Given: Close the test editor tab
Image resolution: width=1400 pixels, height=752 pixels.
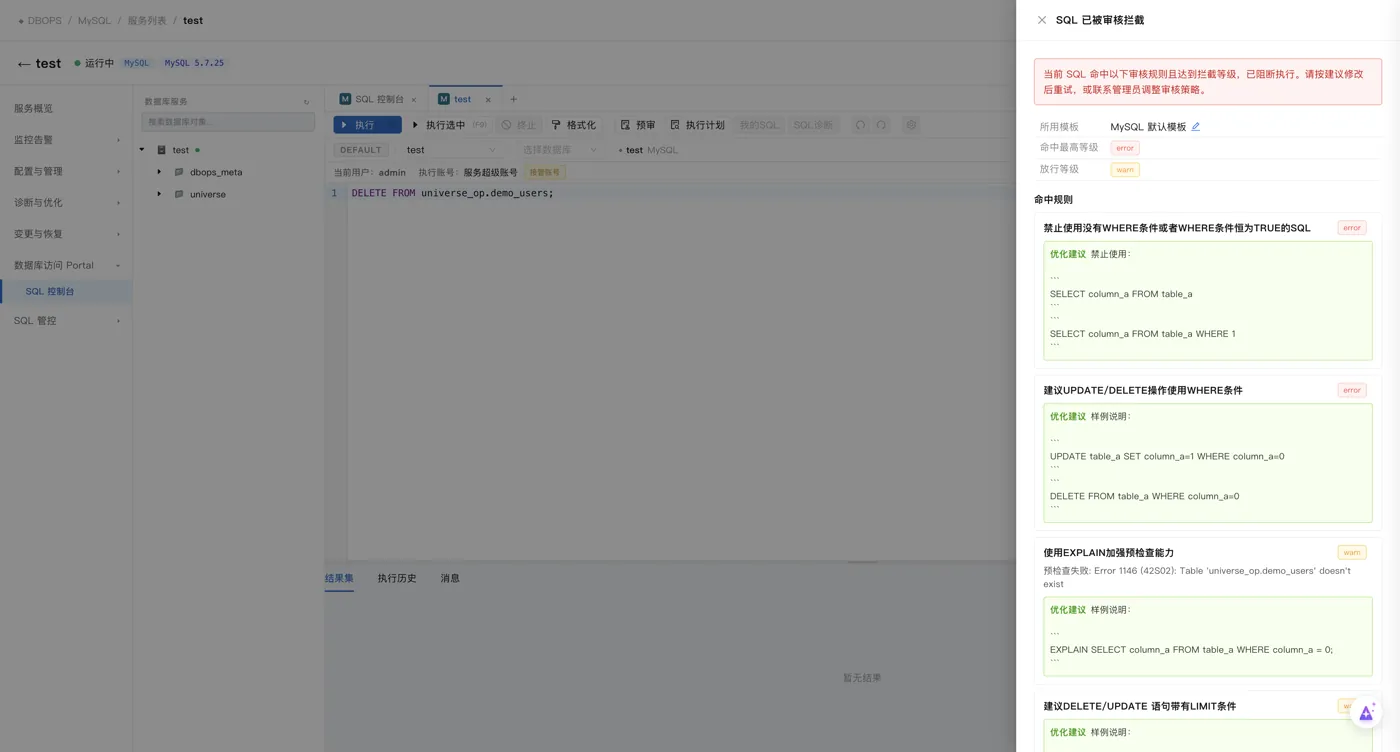Looking at the screenshot, I should tap(489, 100).
